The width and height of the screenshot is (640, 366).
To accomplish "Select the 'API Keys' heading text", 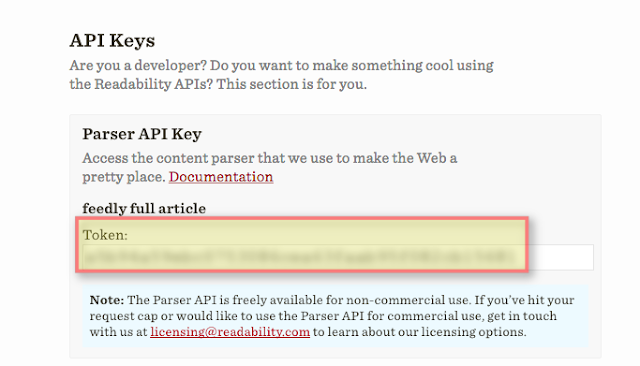I will 112,40.
